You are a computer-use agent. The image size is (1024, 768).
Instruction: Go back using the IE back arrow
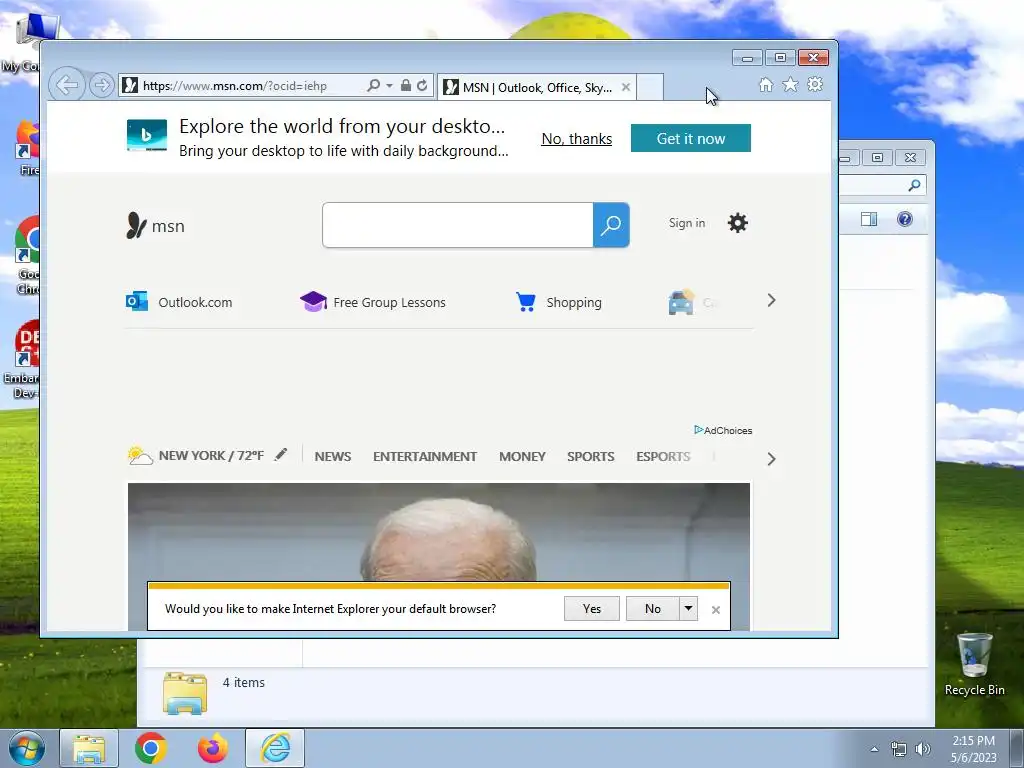coord(67,85)
